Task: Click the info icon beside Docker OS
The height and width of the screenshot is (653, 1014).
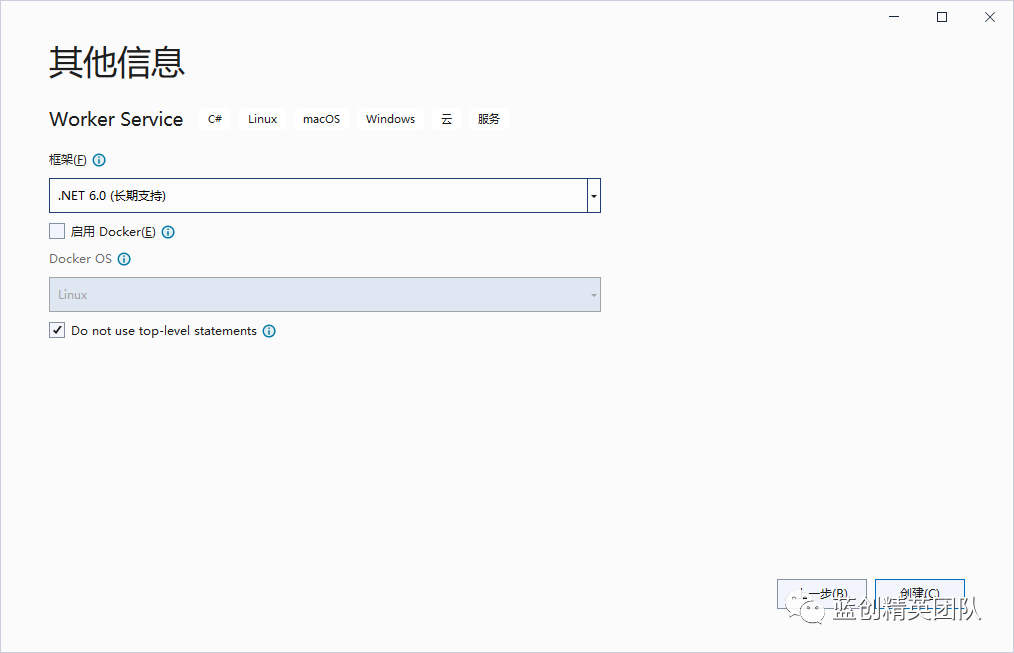Action: tap(124, 259)
